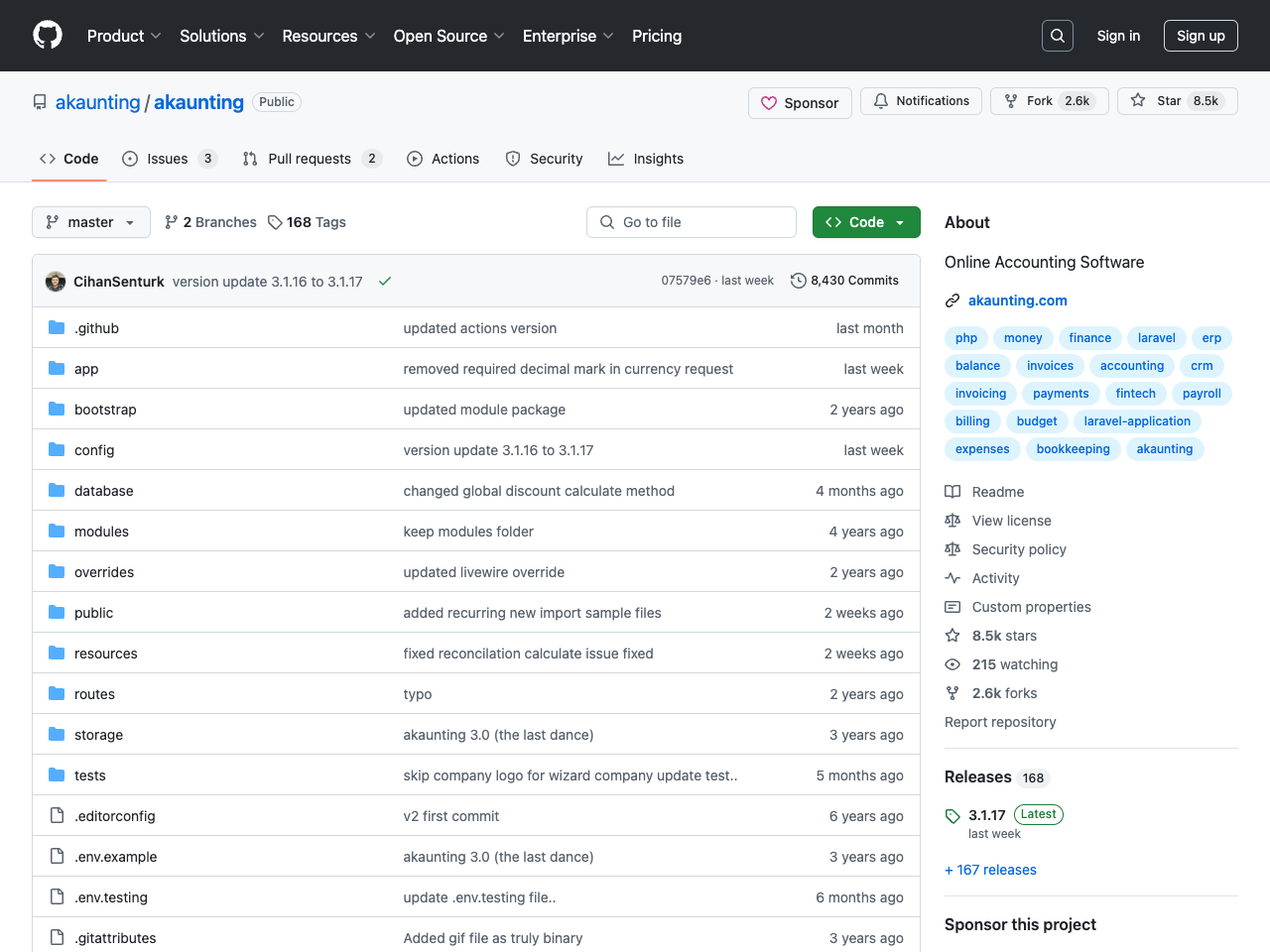Open the 2 Branches link
This screenshot has width=1270, height=952.
tap(210, 222)
